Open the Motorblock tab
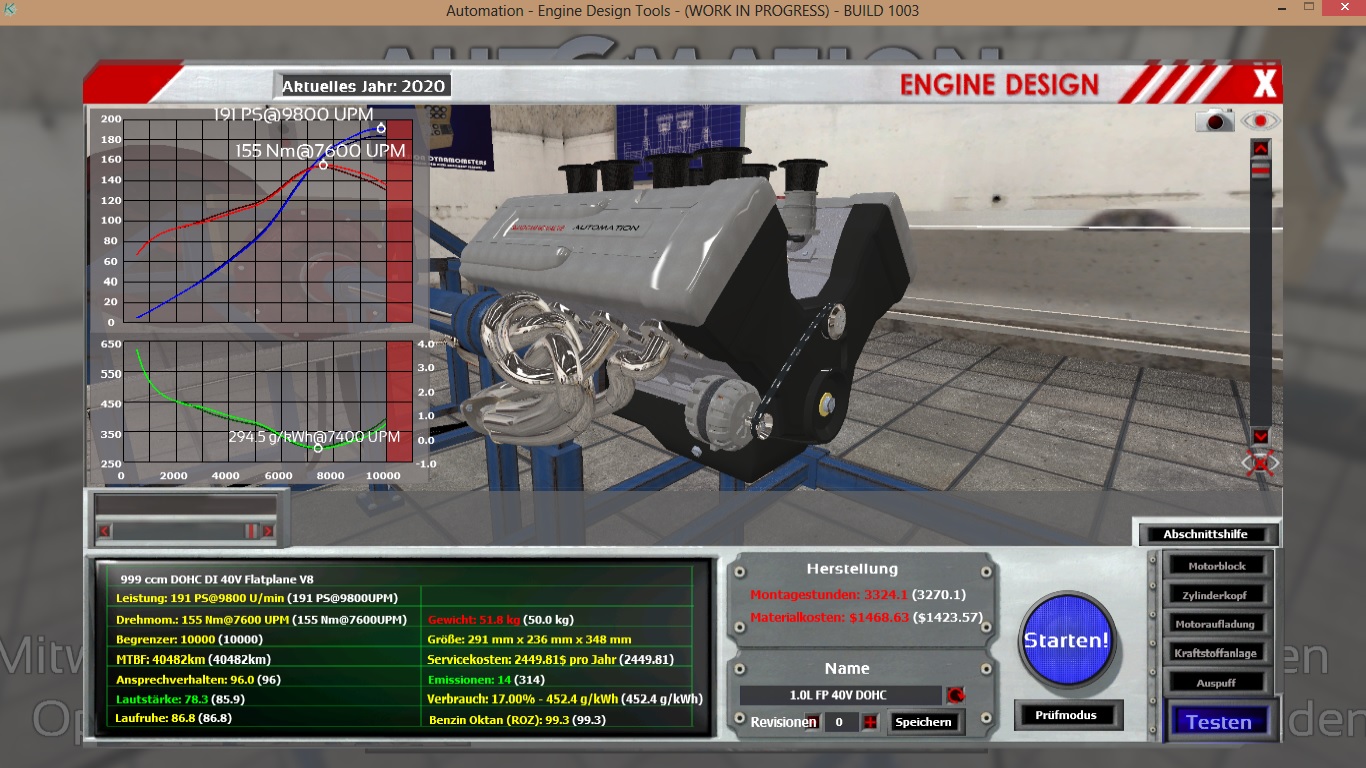This screenshot has height=768, width=1366. [1217, 566]
